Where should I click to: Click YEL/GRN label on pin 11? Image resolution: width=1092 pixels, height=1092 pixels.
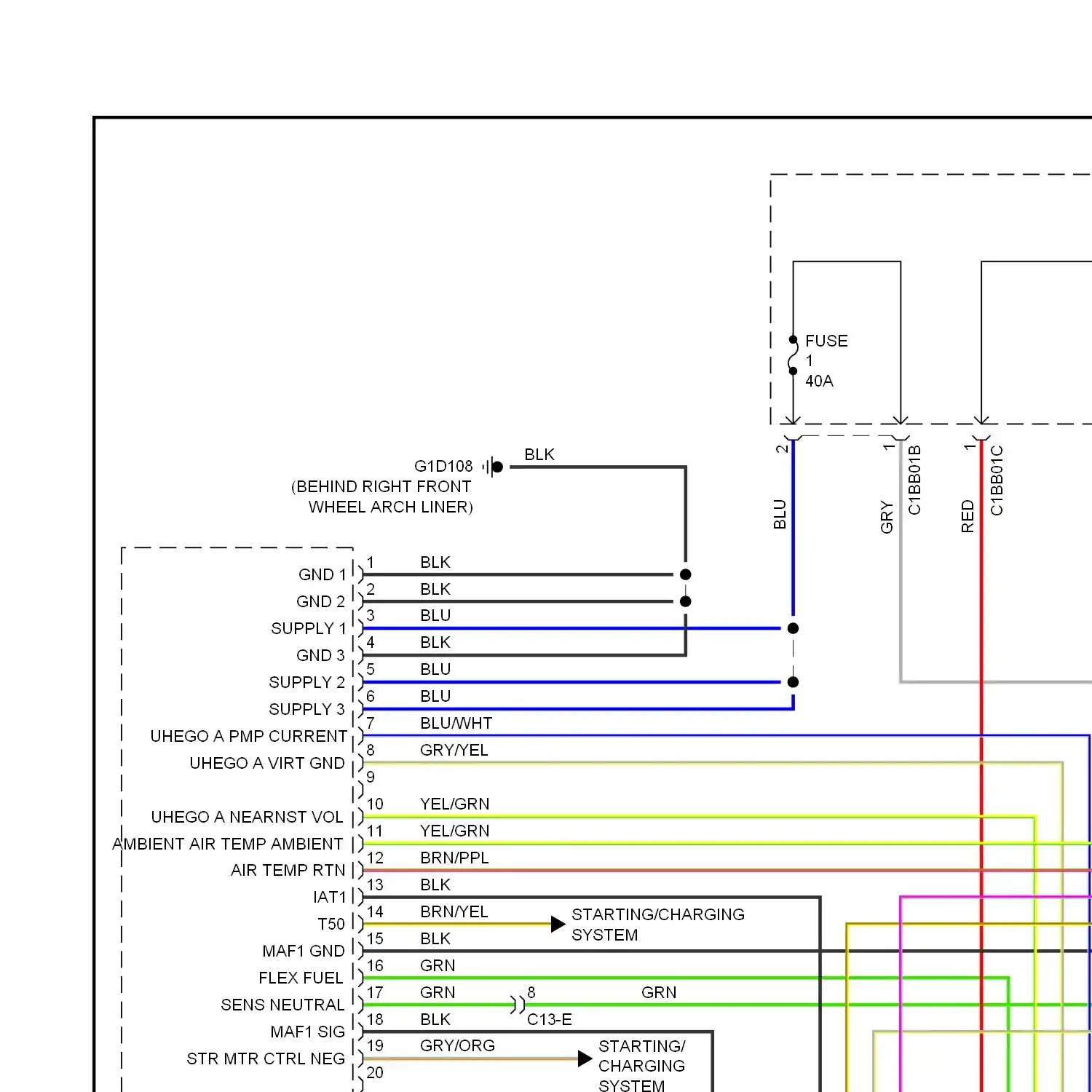(455, 831)
